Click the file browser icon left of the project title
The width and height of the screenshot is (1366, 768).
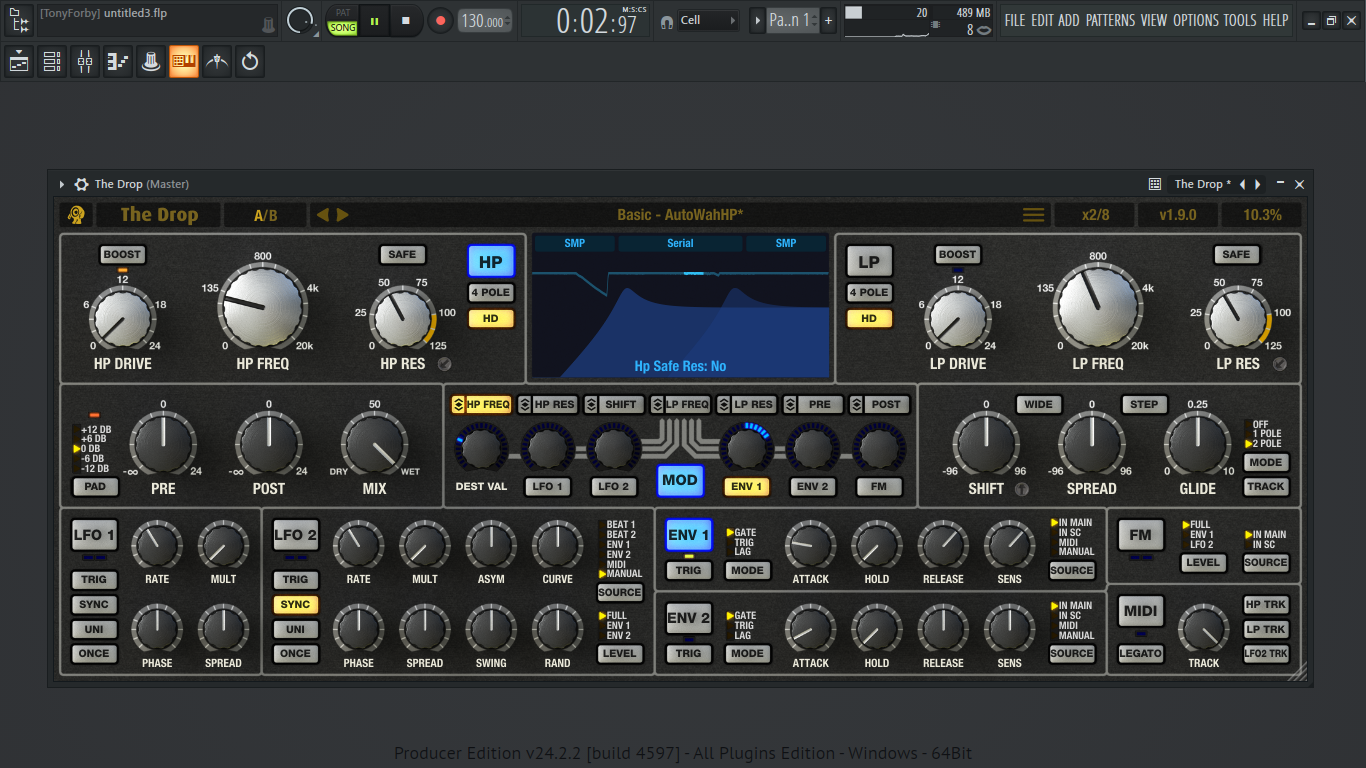point(17,20)
